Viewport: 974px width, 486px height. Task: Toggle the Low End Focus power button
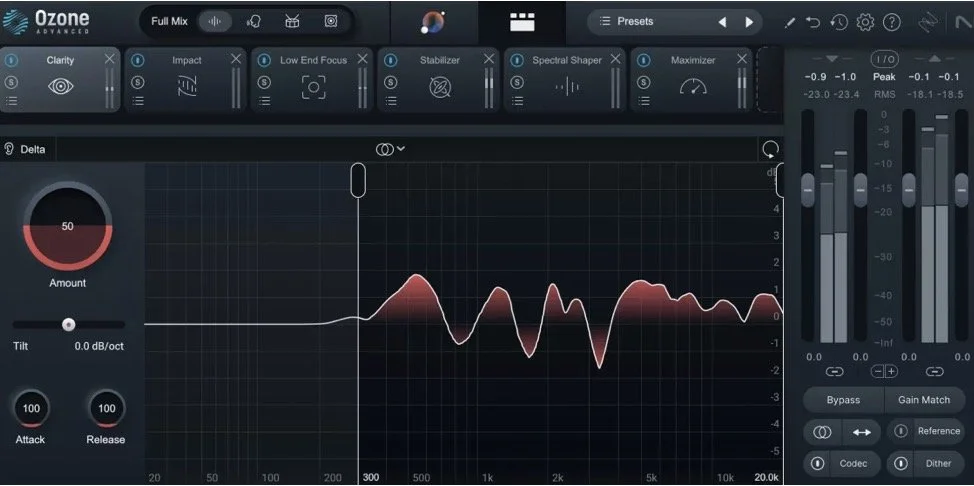point(265,60)
